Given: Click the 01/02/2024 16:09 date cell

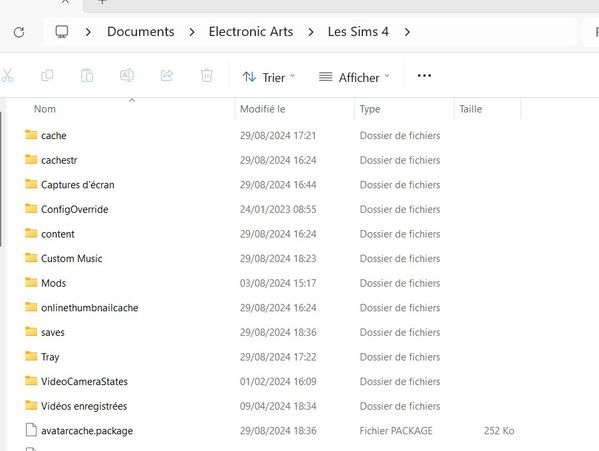Looking at the screenshot, I should (x=278, y=381).
